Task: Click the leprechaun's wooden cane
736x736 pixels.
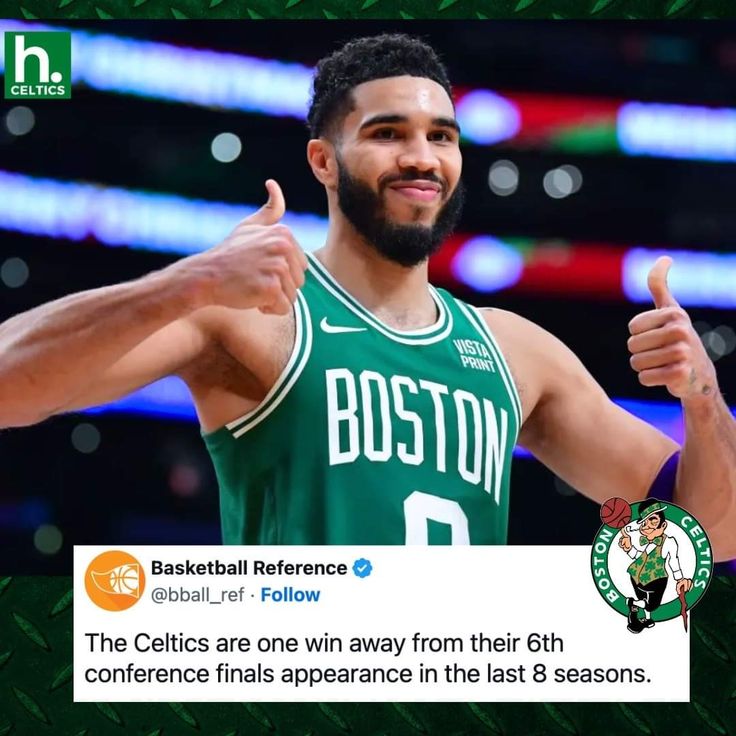Action: pos(683,606)
